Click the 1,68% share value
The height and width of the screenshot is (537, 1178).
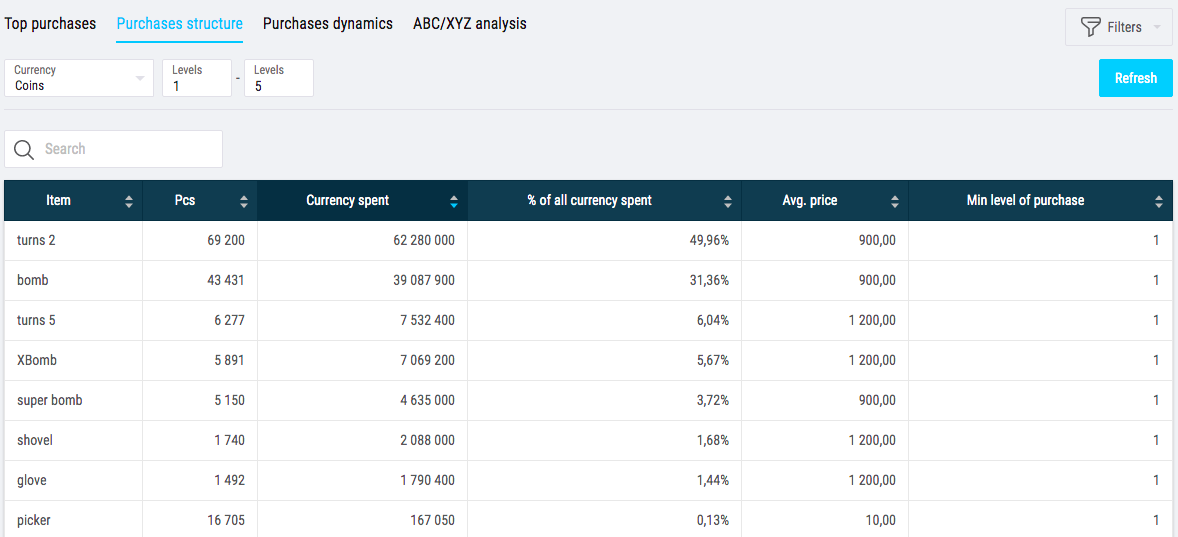click(714, 440)
